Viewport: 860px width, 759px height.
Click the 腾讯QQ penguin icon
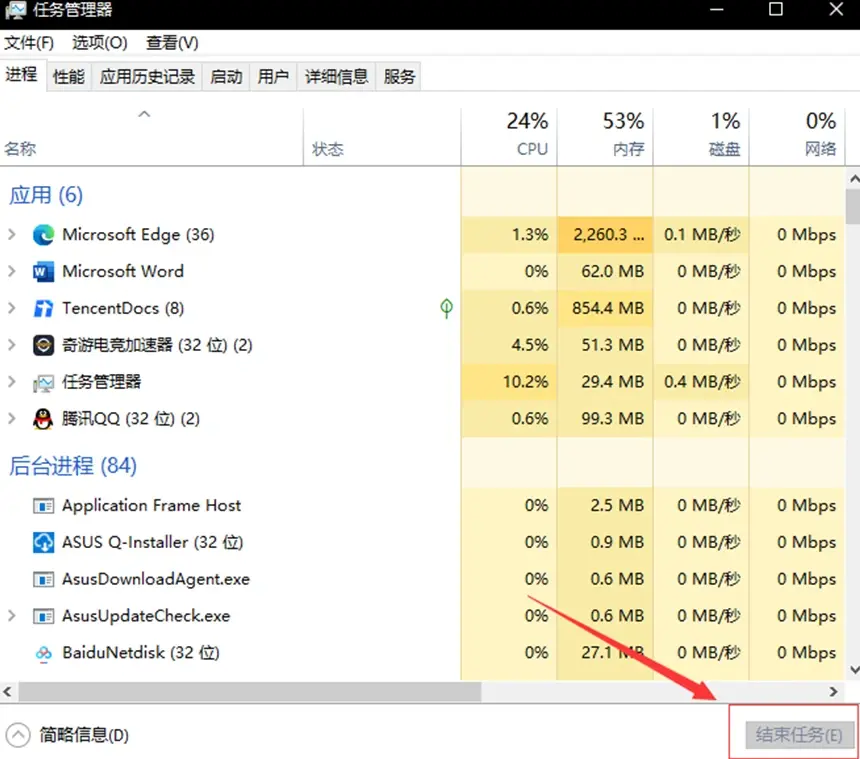pos(43,419)
